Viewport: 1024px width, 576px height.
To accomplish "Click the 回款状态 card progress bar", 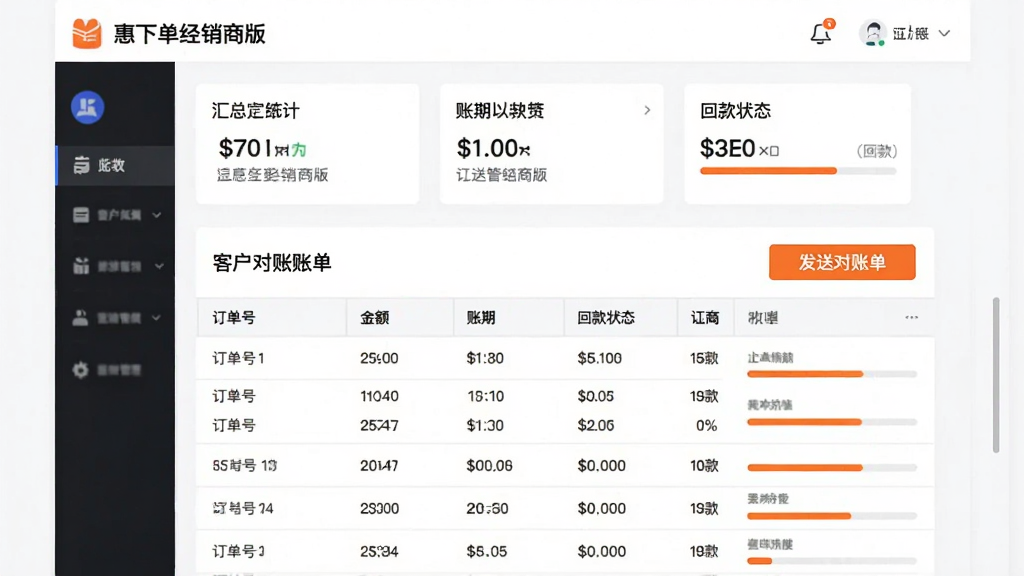I will point(798,171).
